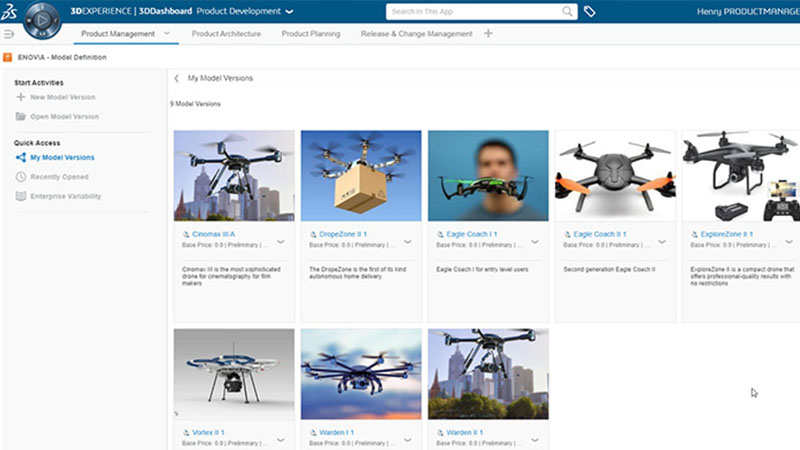Open the Vortex II 1 model link
The width and height of the screenshot is (800, 450).
click(208, 433)
